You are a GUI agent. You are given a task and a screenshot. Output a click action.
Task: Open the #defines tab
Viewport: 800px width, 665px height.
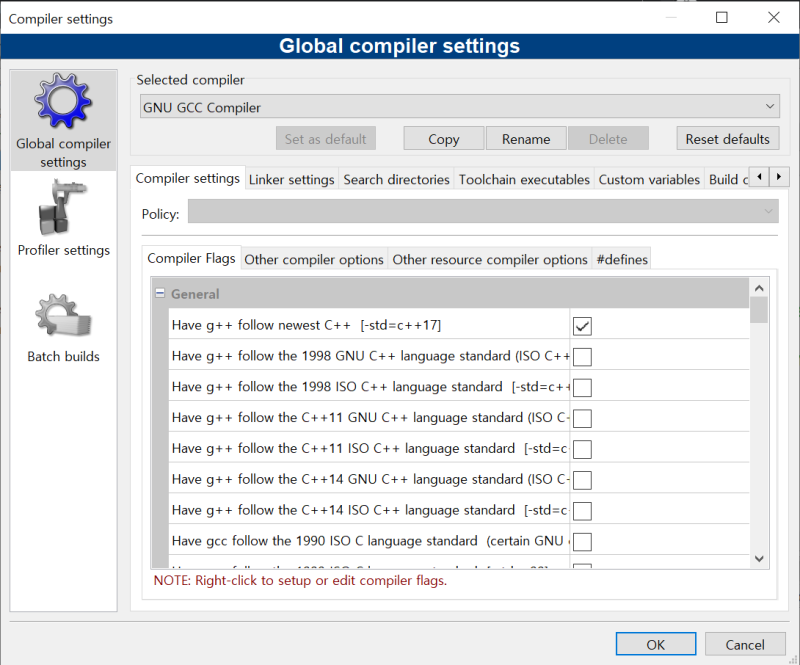(621, 260)
